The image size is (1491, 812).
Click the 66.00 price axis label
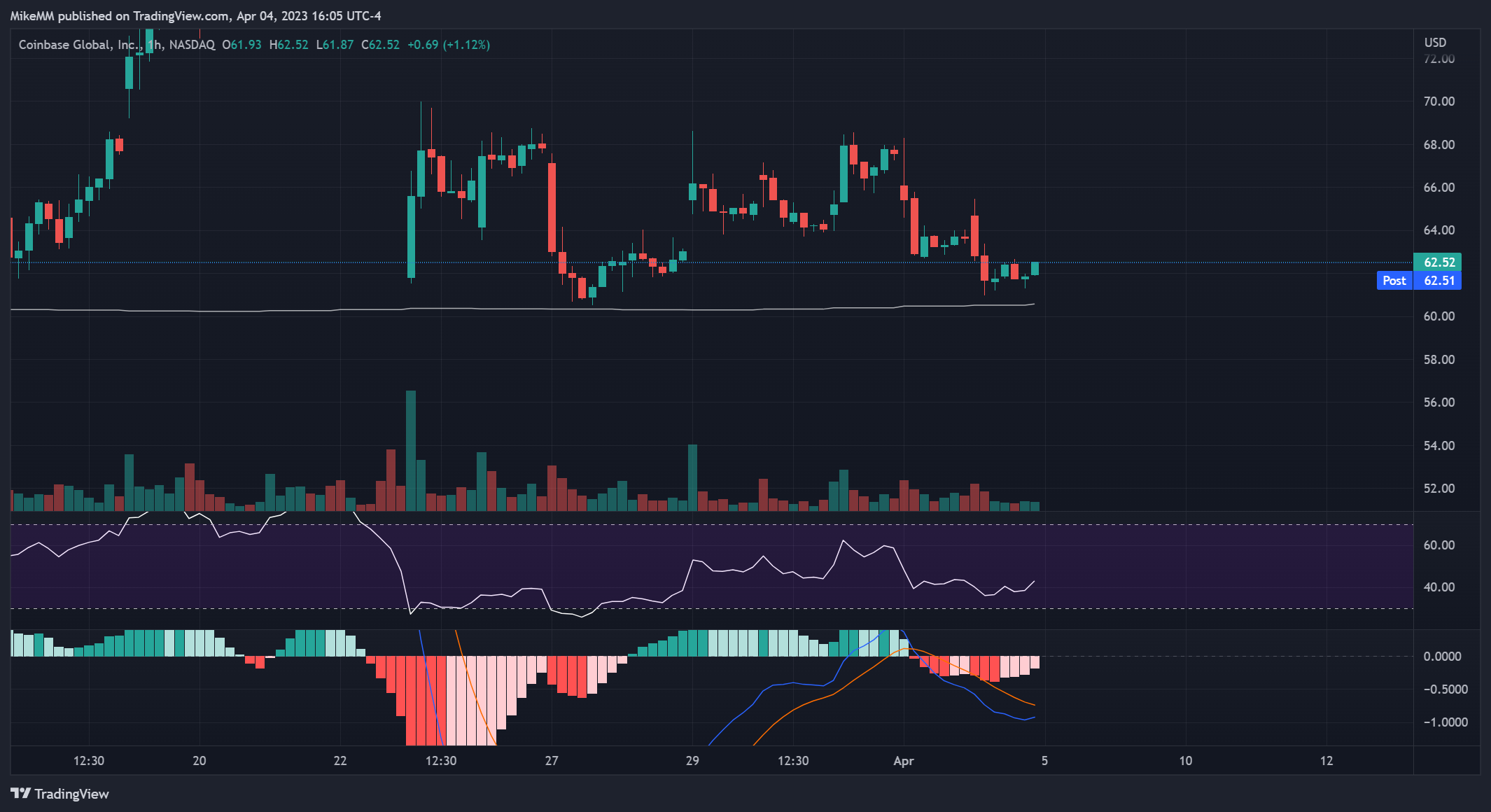pos(1439,188)
